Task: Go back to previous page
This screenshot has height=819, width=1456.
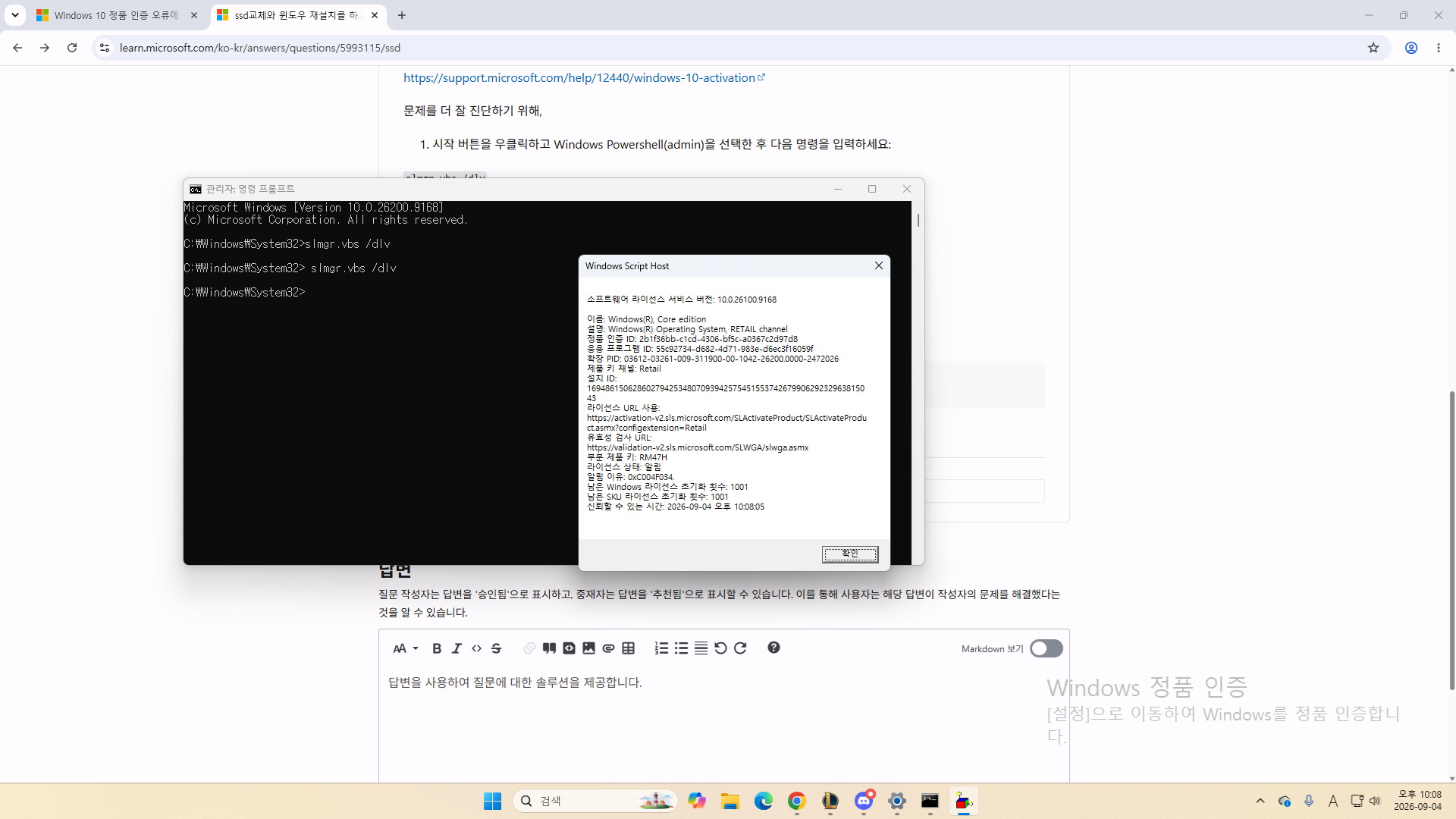Action: point(17,48)
